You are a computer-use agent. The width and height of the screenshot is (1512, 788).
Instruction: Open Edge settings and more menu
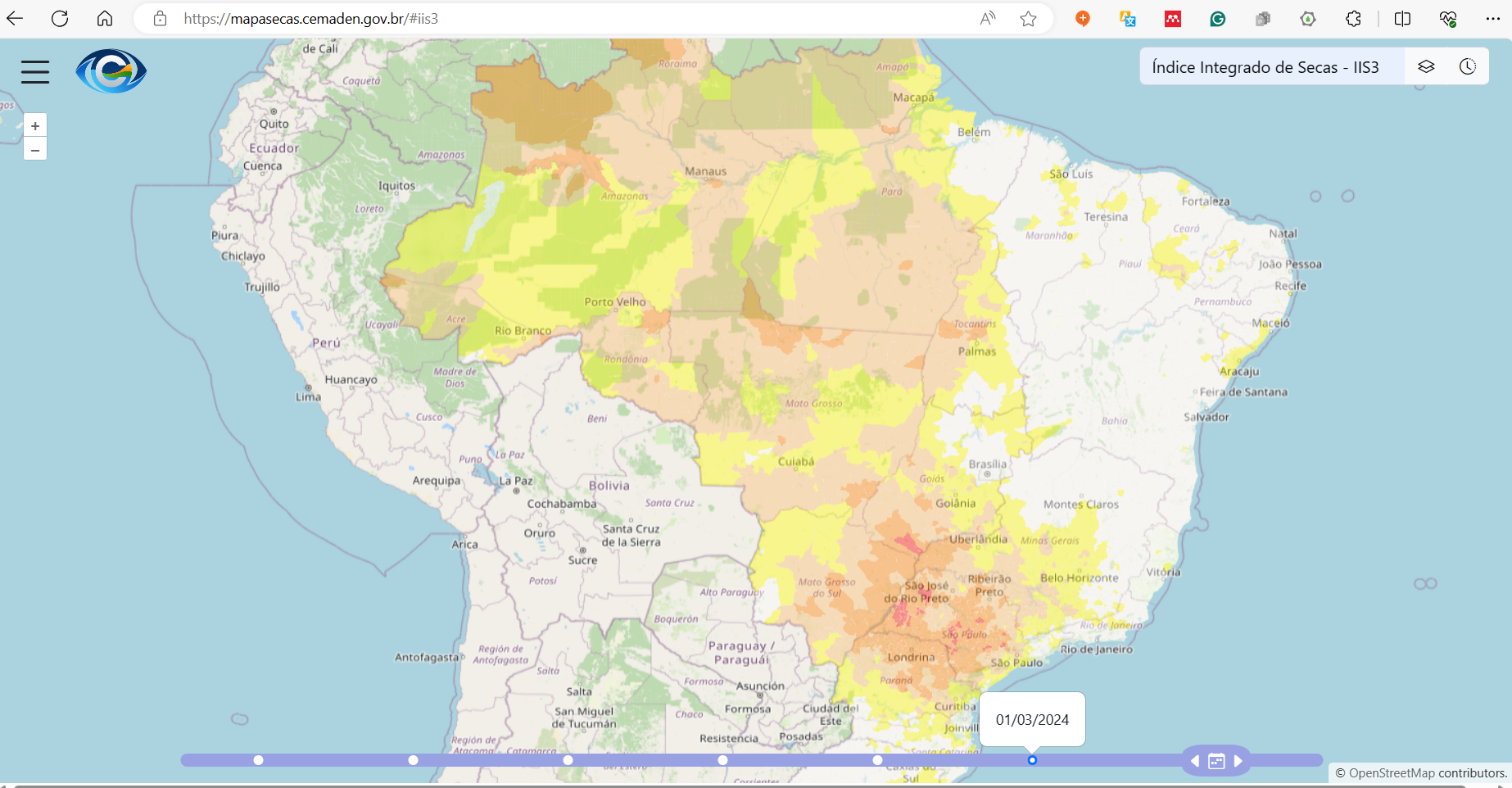[1492, 19]
